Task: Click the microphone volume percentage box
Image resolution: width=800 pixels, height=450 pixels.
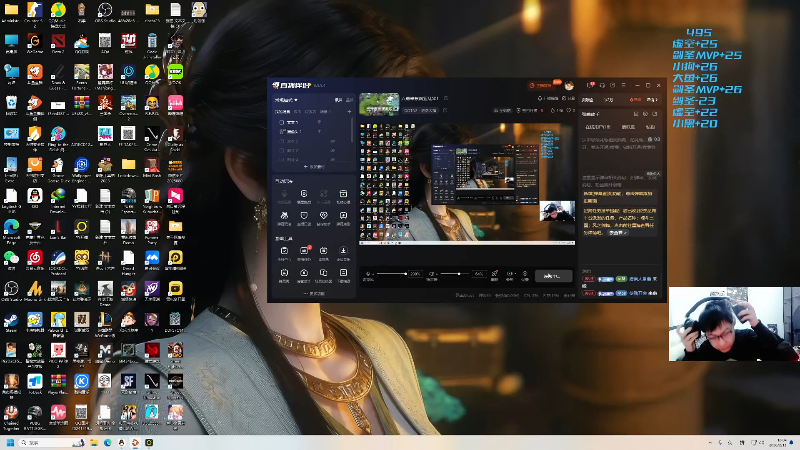Action: [415, 274]
